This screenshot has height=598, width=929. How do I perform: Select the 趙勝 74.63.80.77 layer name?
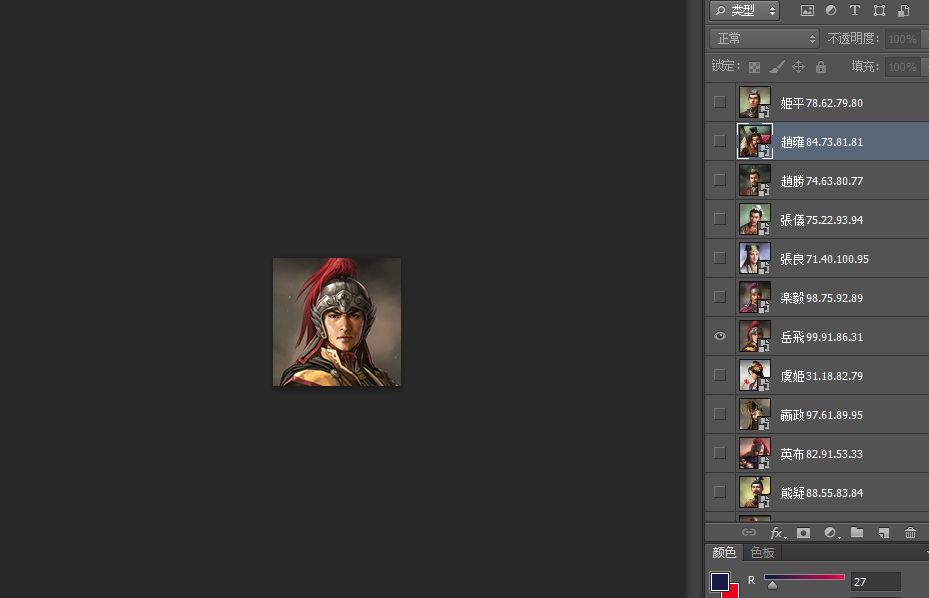[821, 181]
